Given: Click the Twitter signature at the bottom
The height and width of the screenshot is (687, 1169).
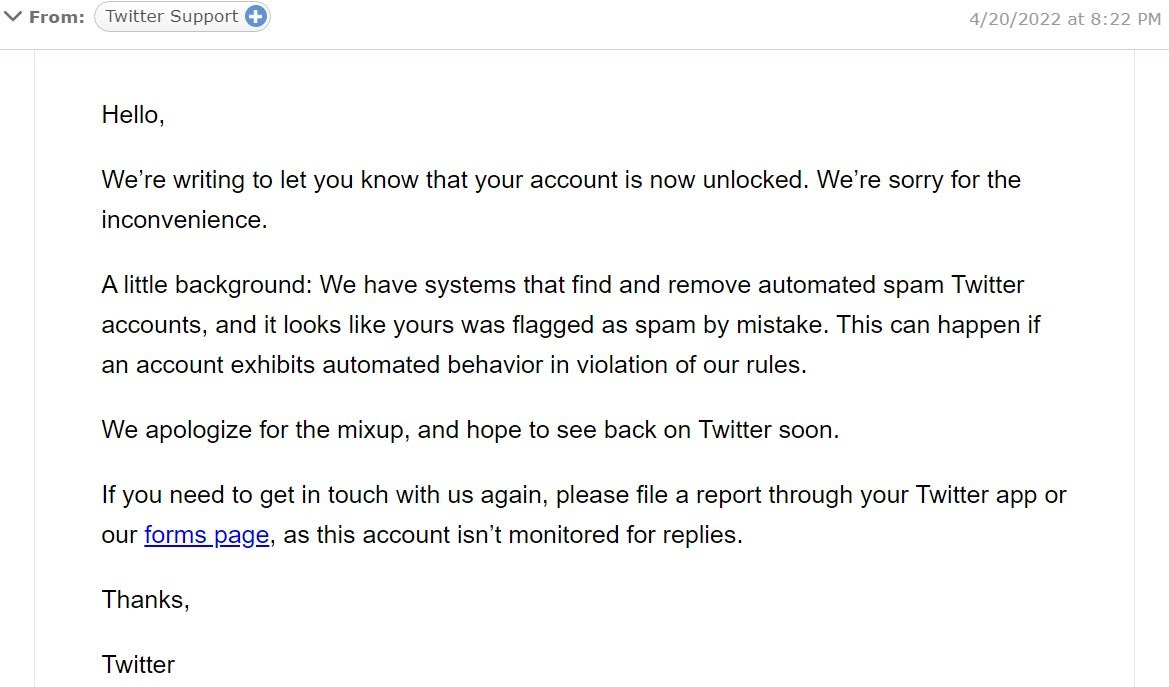Looking at the screenshot, I should 138,665.
